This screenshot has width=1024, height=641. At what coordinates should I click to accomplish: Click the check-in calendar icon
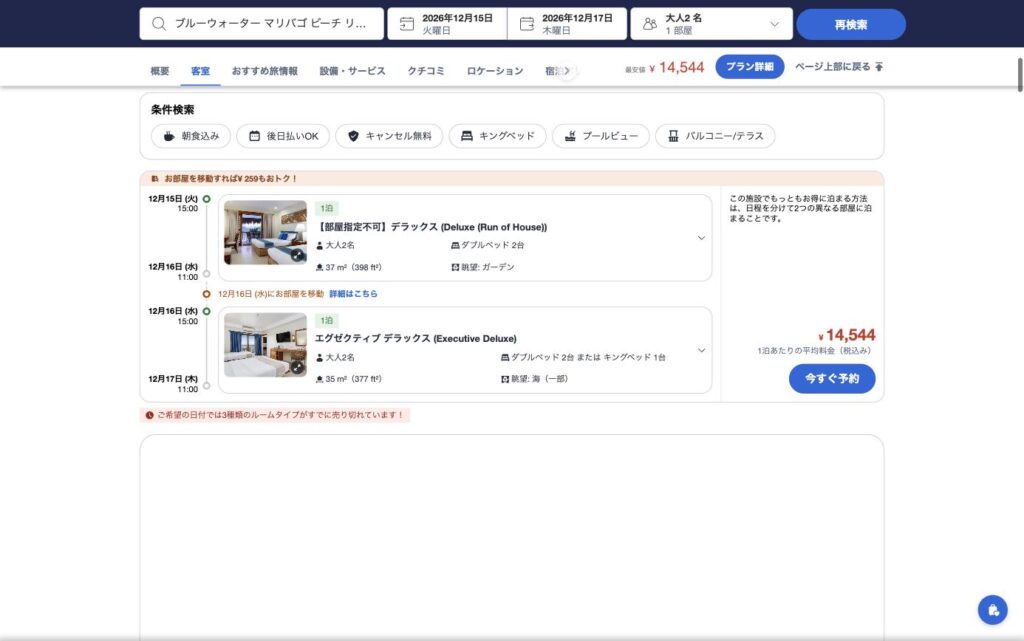pyautogui.click(x=407, y=24)
